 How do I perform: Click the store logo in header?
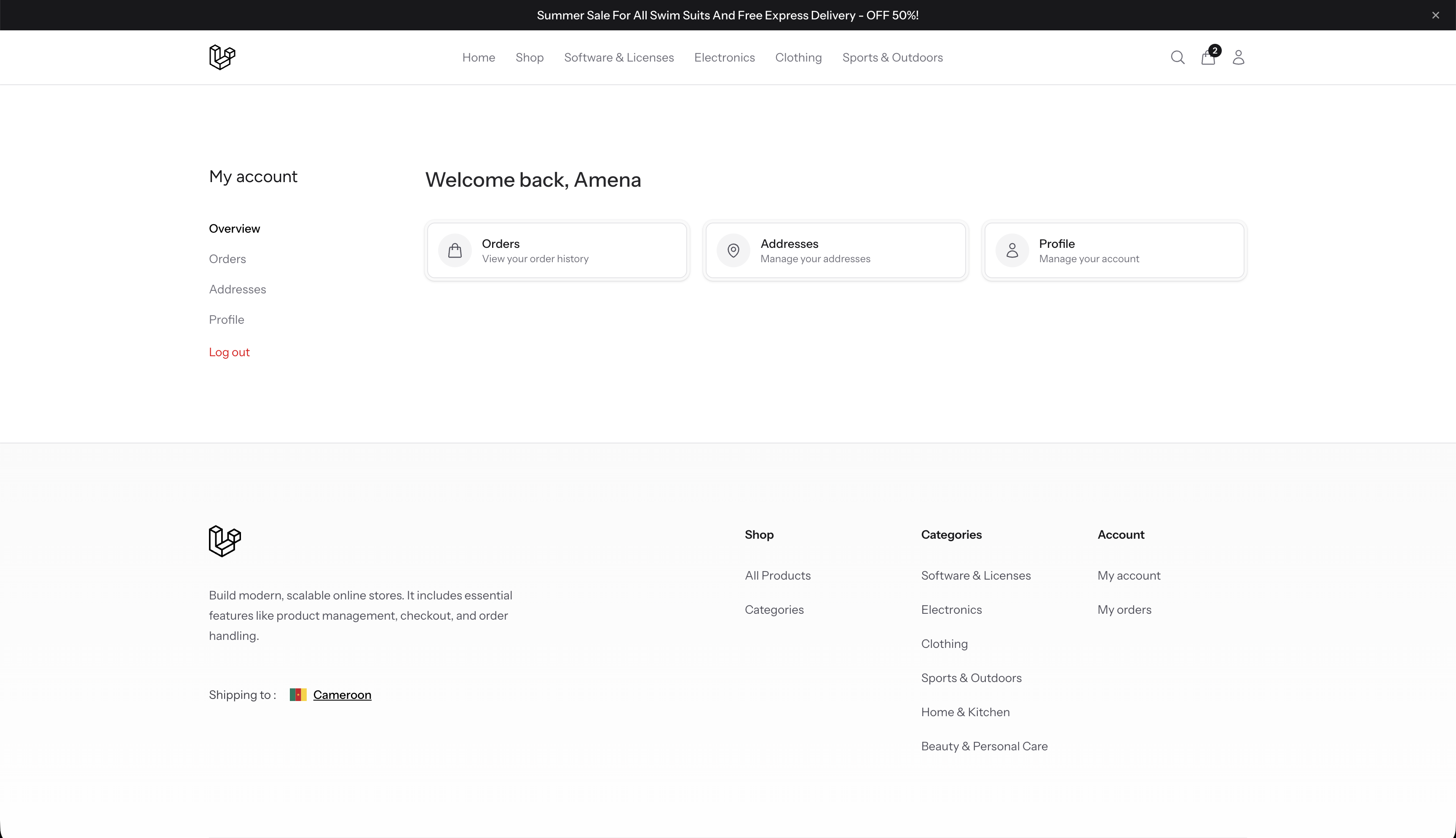tap(222, 57)
